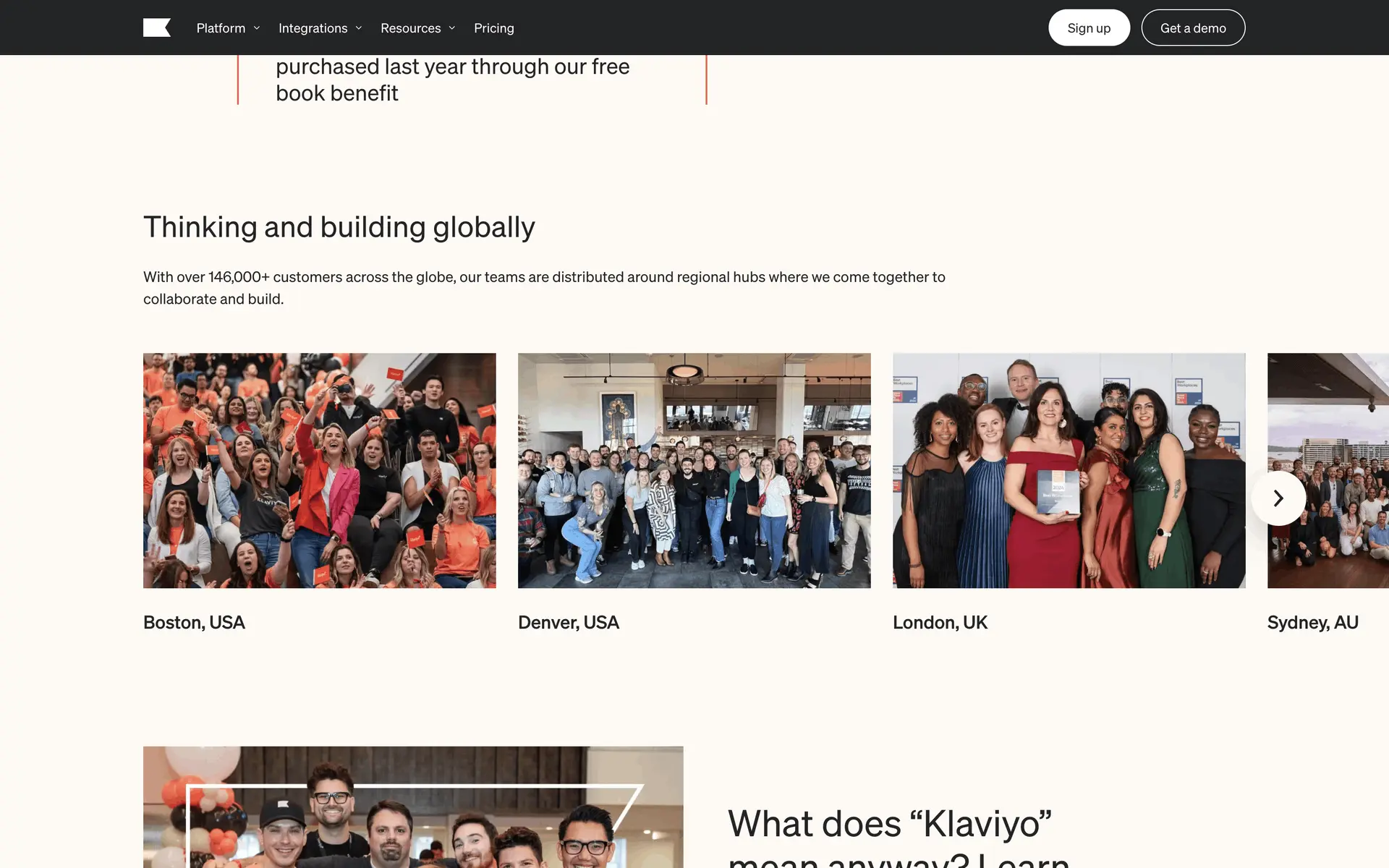
Task: Click the team photo with balloons
Action: coord(413,807)
